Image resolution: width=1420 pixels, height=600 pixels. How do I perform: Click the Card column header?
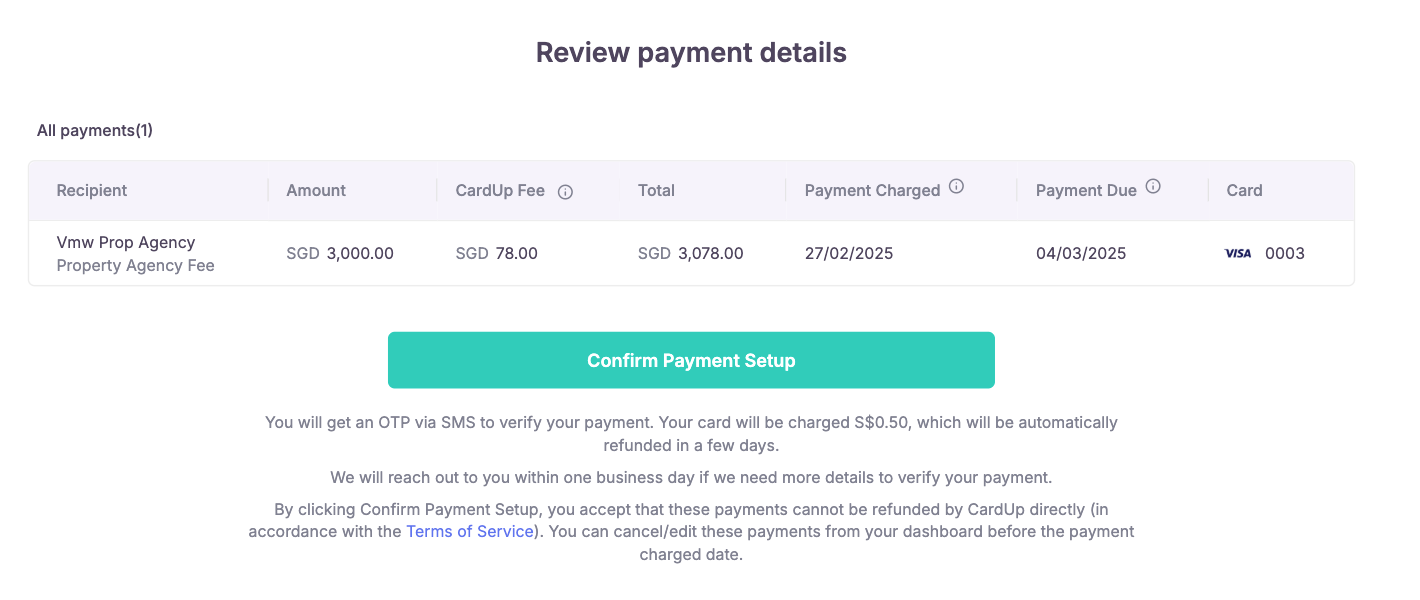pos(1244,190)
